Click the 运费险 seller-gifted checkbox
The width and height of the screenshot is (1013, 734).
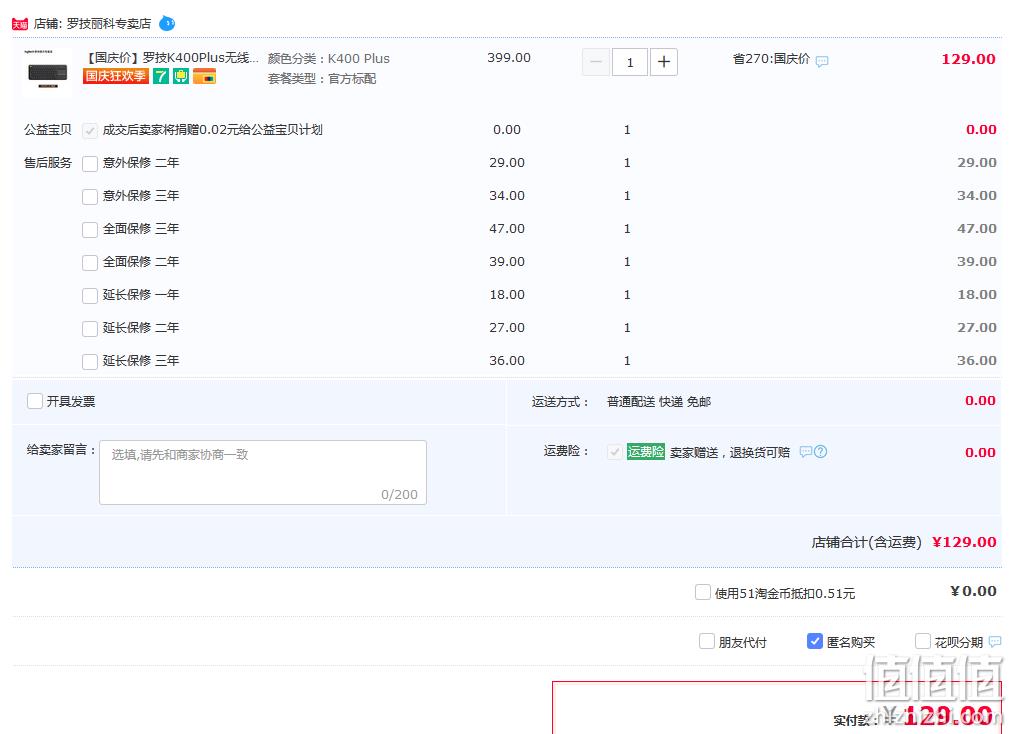[x=615, y=452]
